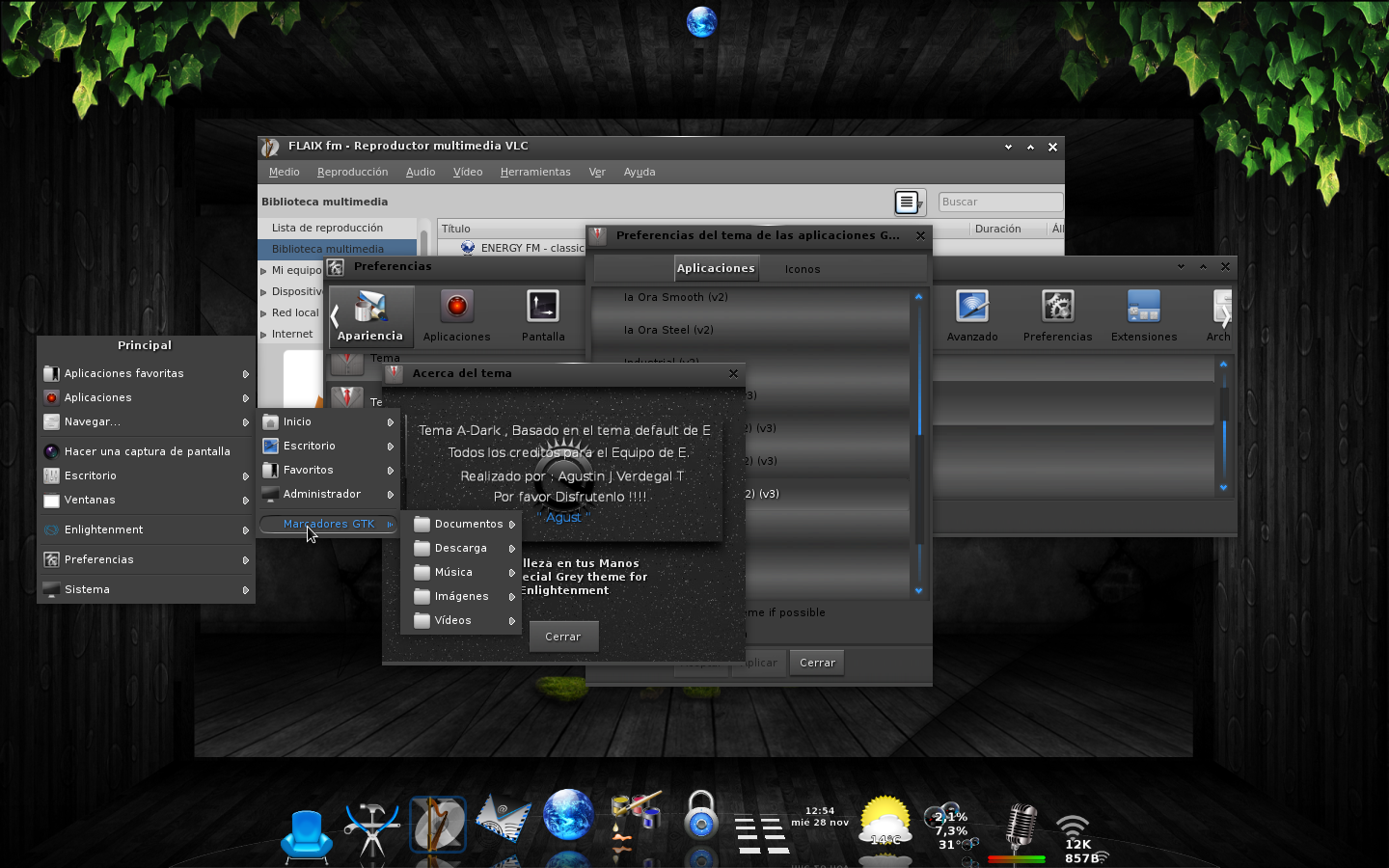Image resolution: width=1389 pixels, height=868 pixels.
Task: Expand Documentos bookmark submenu arrow
Action: 512,525
